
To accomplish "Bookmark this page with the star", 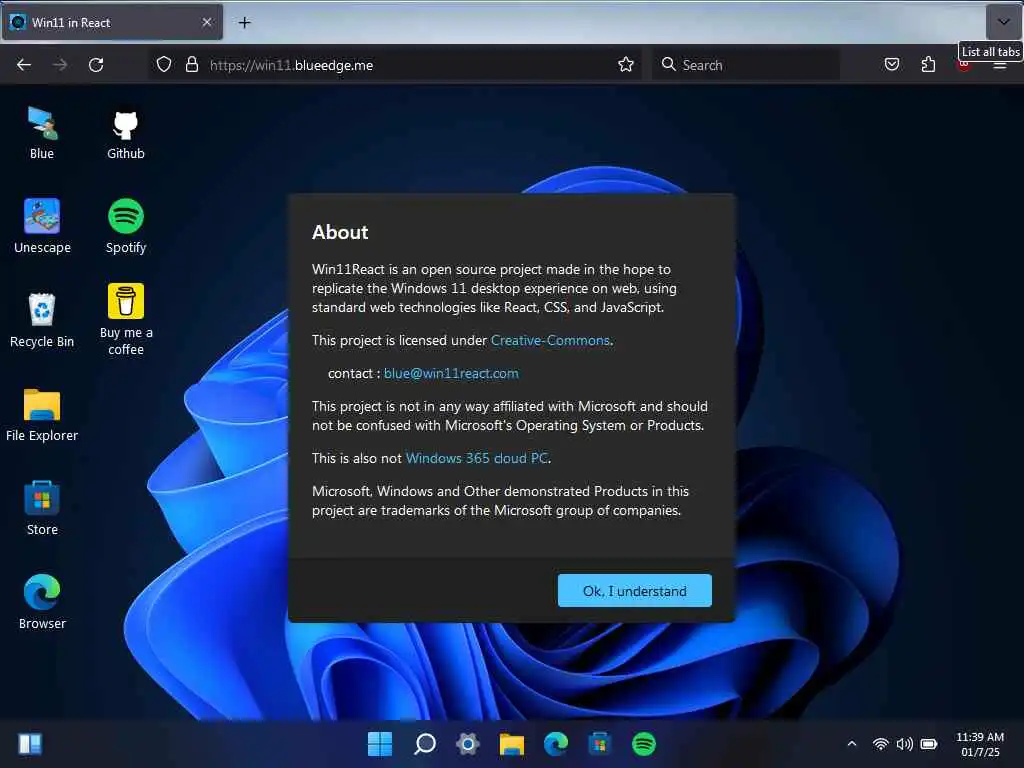I will [x=626, y=65].
